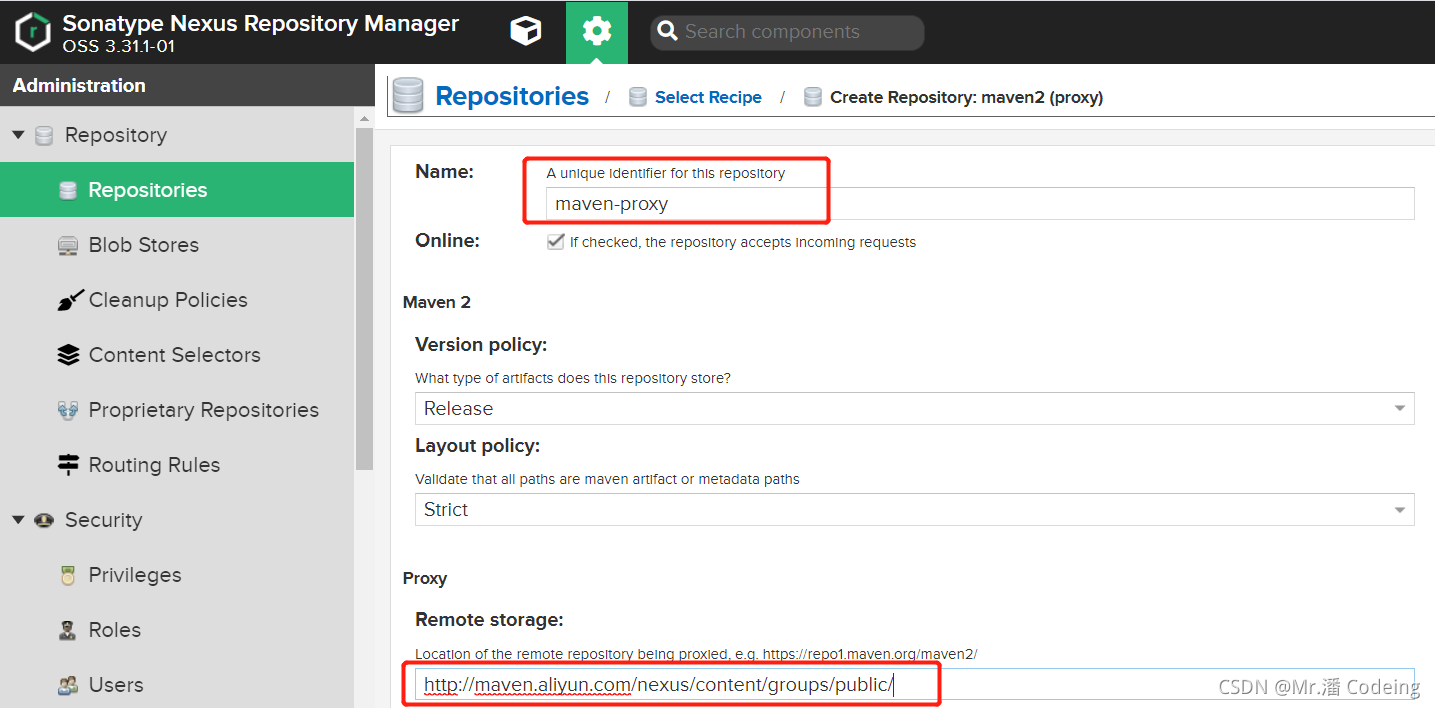Screen dimensions: 1435x708
Task: Click the Sonatype Nexus hexagon logo
Action: click(x=33, y=32)
